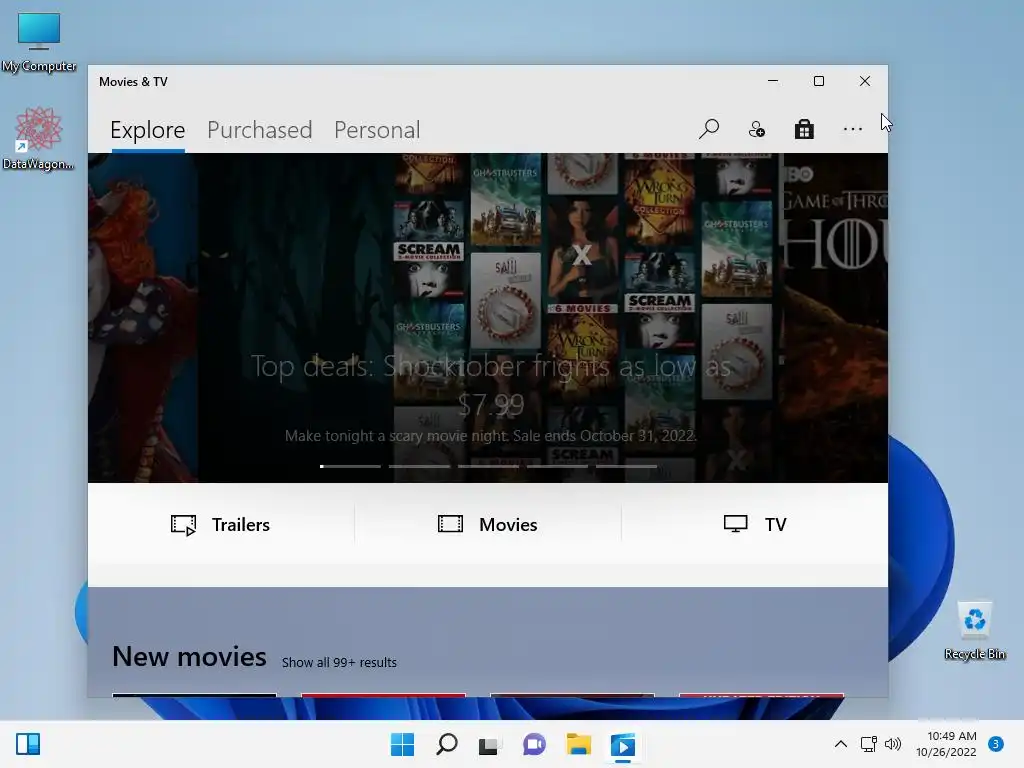Open the clock and date flyout
This screenshot has width=1024, height=768.
[946, 744]
